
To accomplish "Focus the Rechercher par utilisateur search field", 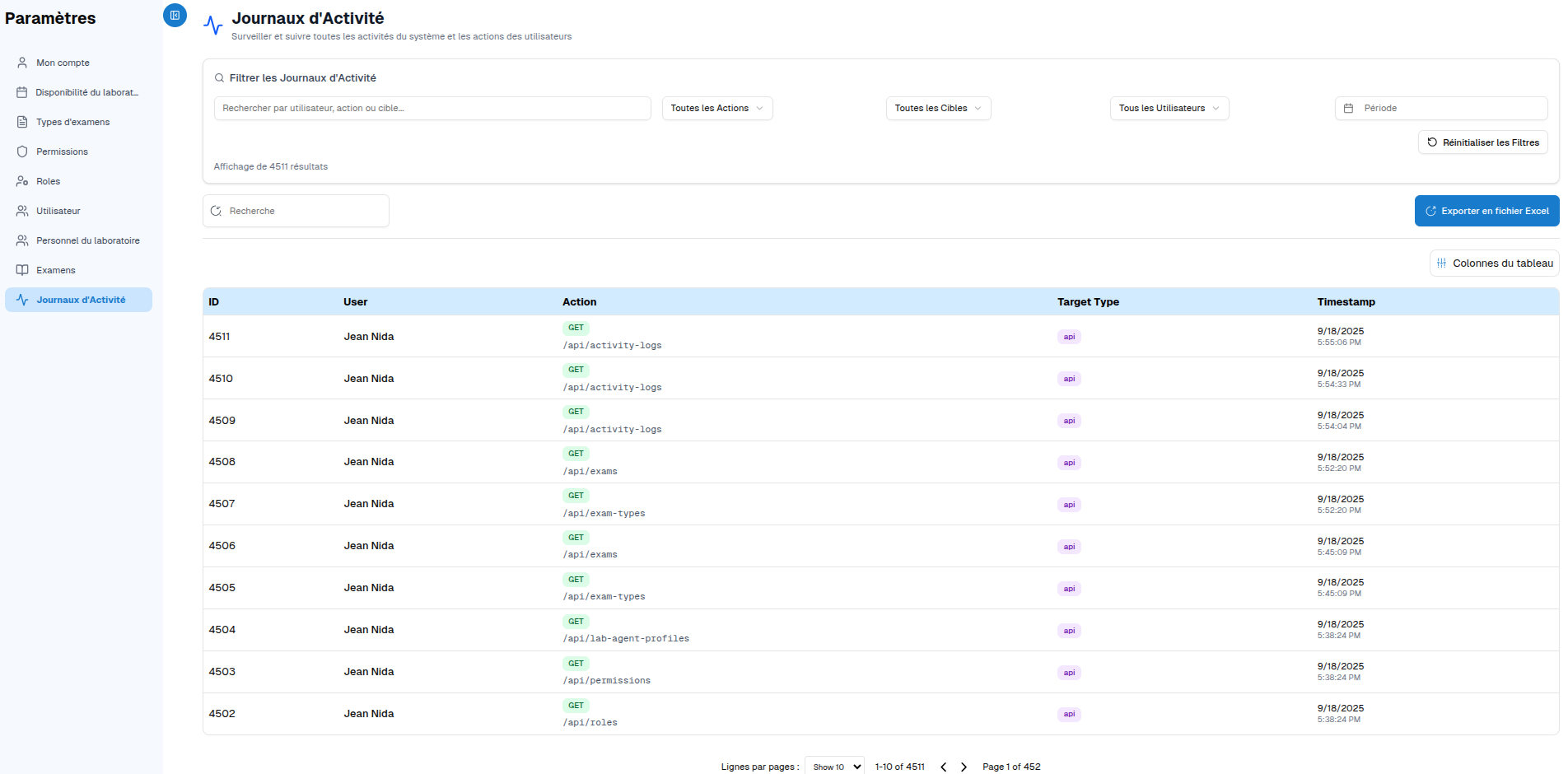I will [432, 109].
